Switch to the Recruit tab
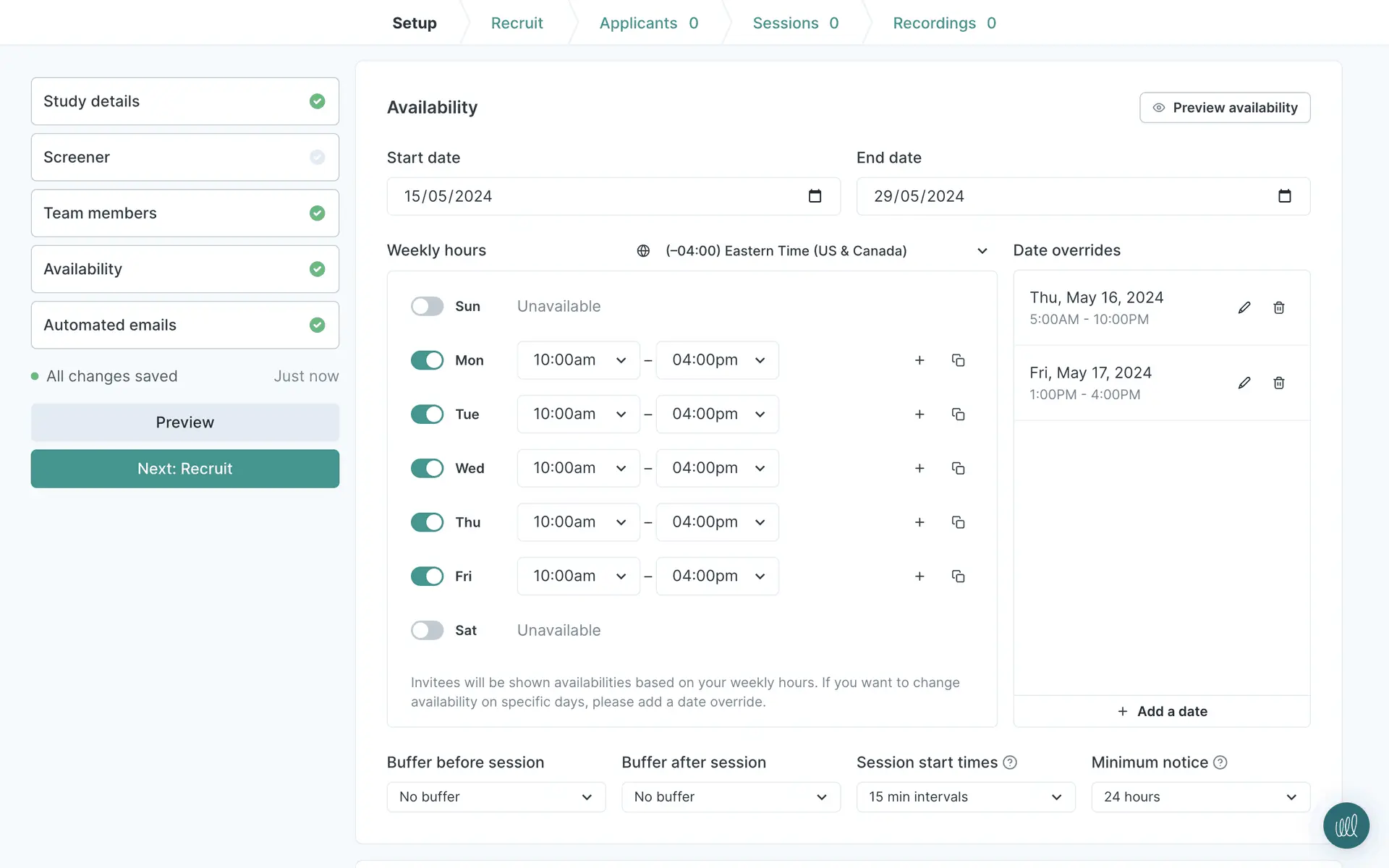The height and width of the screenshot is (868, 1389). coord(517,23)
